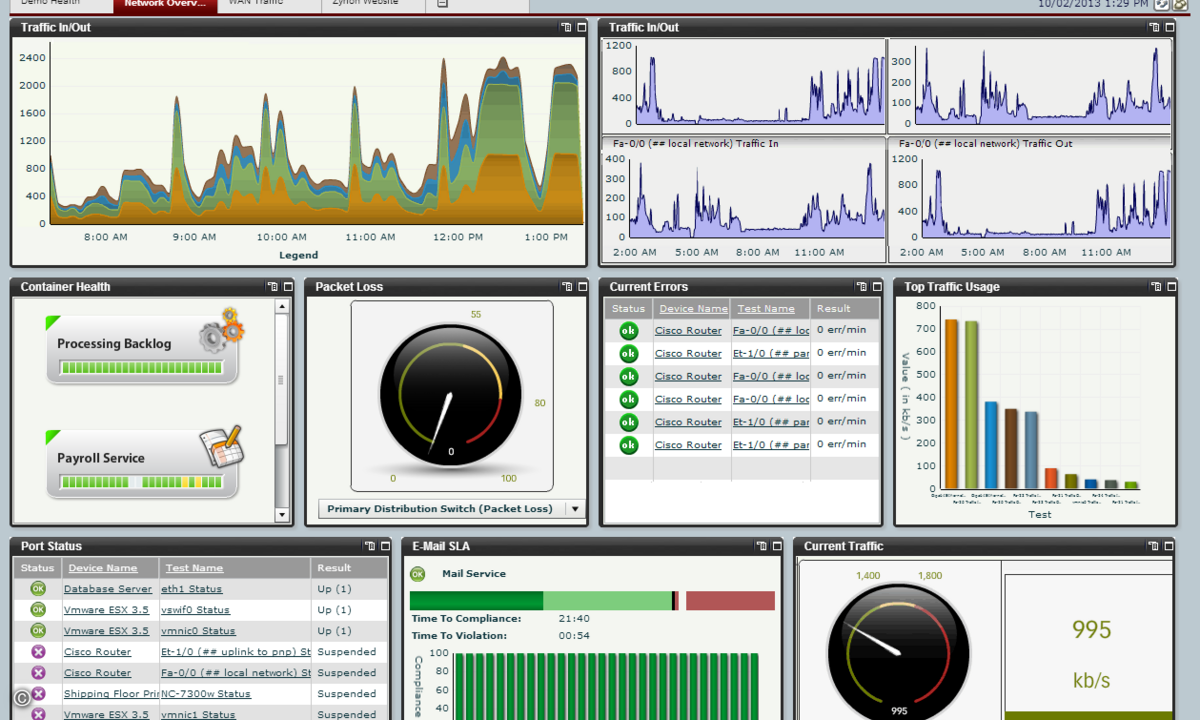This screenshot has width=1200, height=720.
Task: Sort Port Status by Device Name header
Action: (x=103, y=568)
